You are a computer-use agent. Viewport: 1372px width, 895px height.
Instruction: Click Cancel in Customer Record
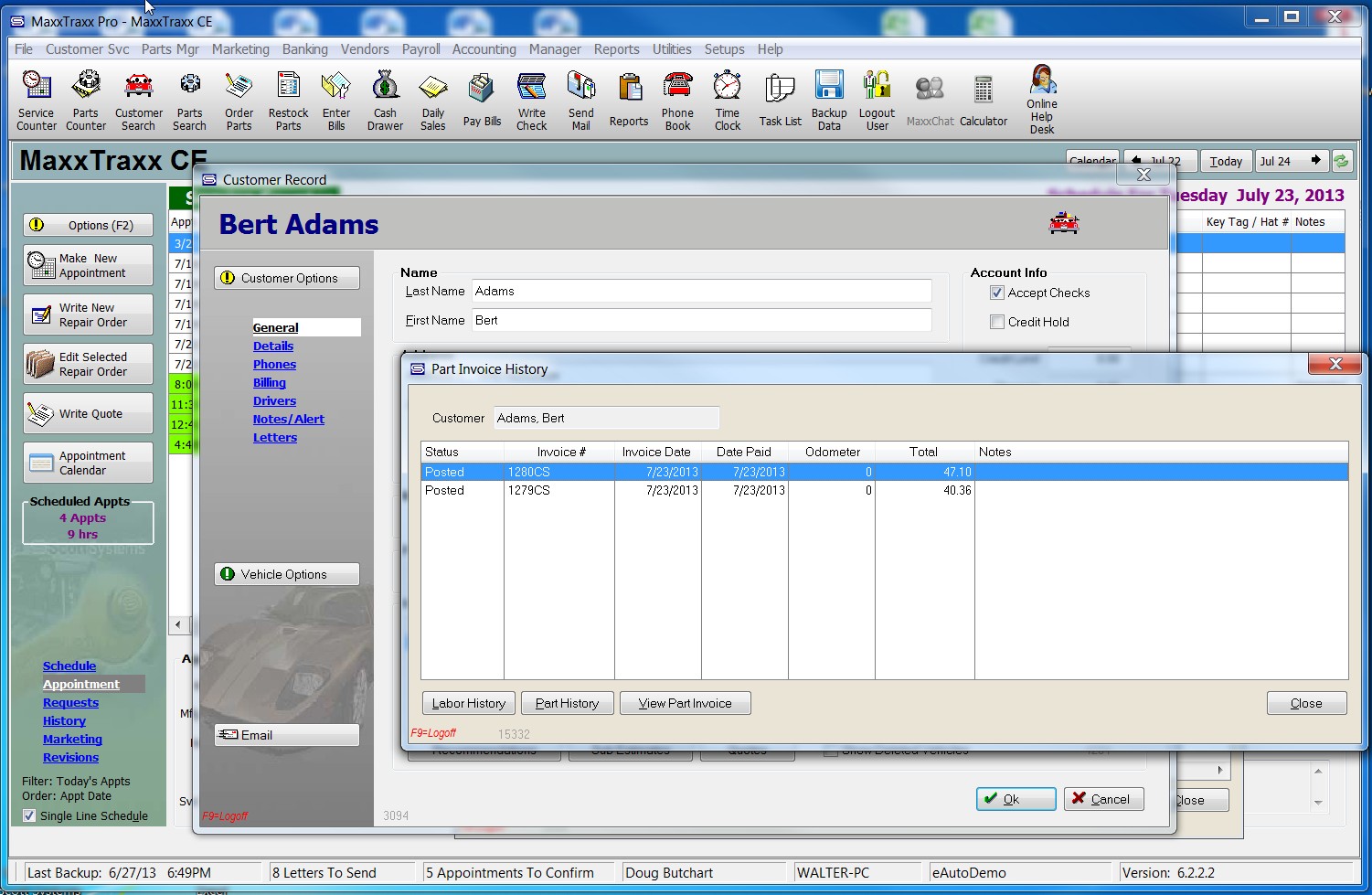coord(1103,799)
